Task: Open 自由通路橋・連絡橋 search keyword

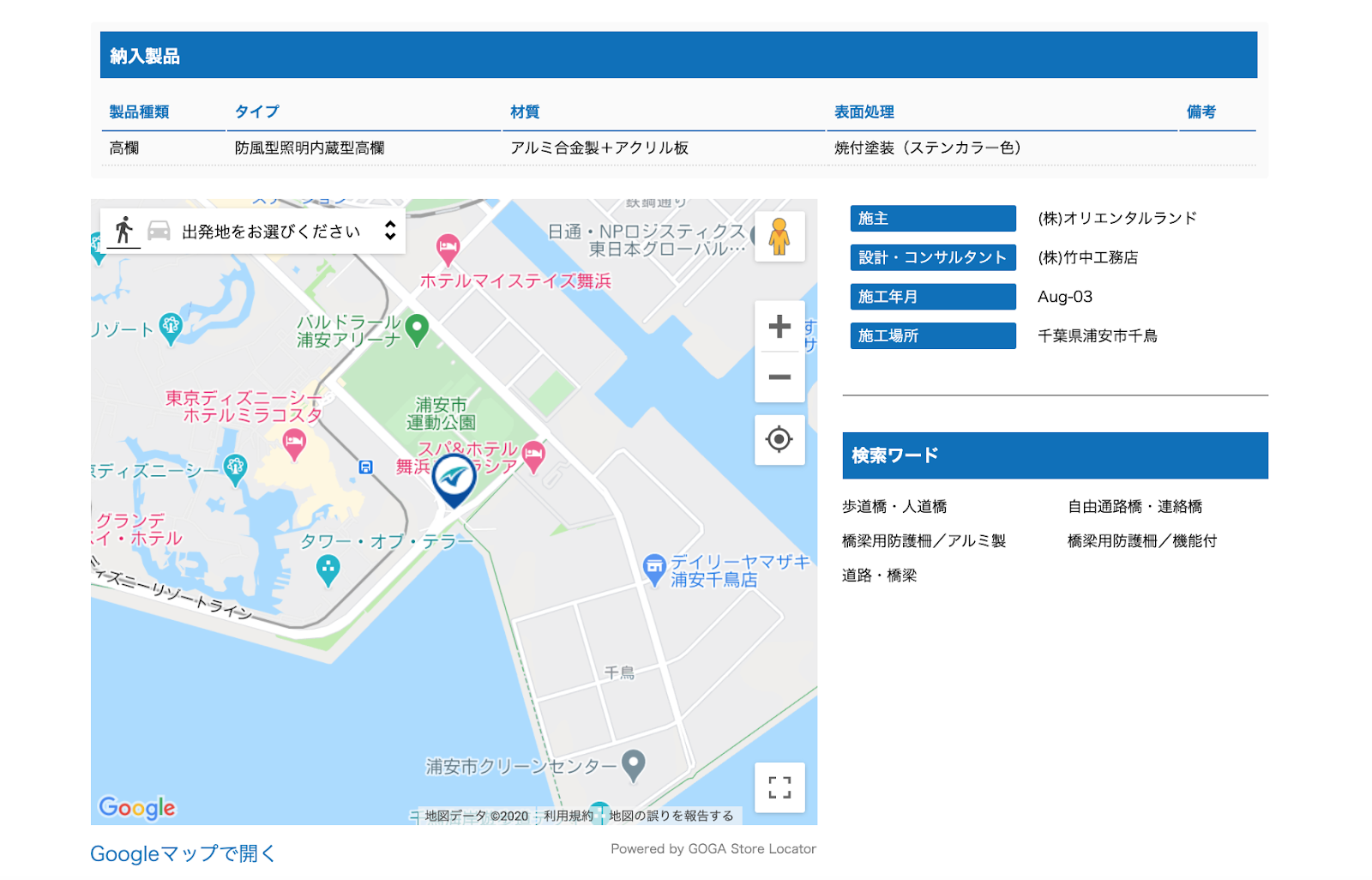Action: 1134,507
